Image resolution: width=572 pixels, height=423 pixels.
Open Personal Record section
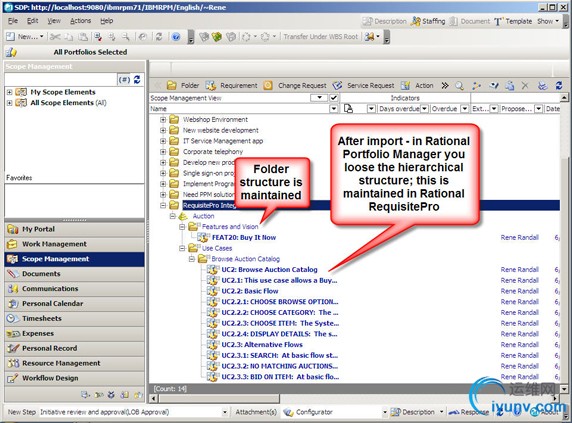tap(74, 349)
